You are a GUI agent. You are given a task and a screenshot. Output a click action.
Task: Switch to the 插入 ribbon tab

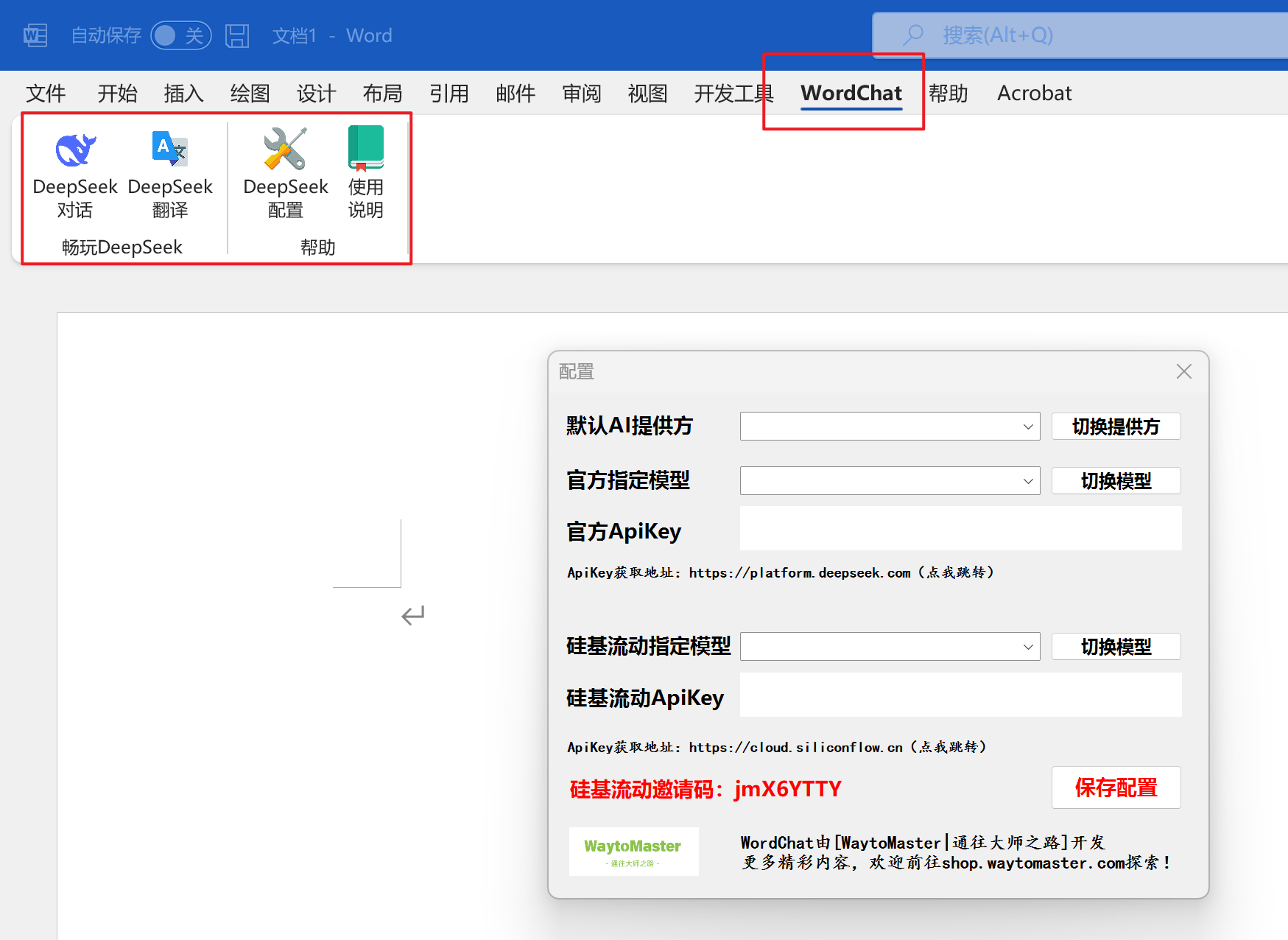pos(184,94)
